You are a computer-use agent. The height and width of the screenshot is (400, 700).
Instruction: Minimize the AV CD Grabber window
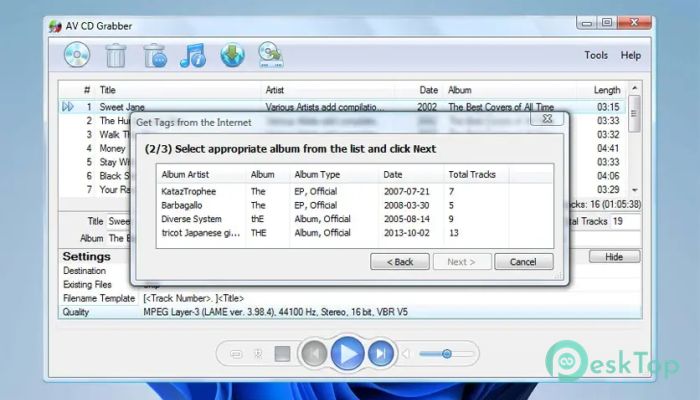pyautogui.click(x=587, y=22)
